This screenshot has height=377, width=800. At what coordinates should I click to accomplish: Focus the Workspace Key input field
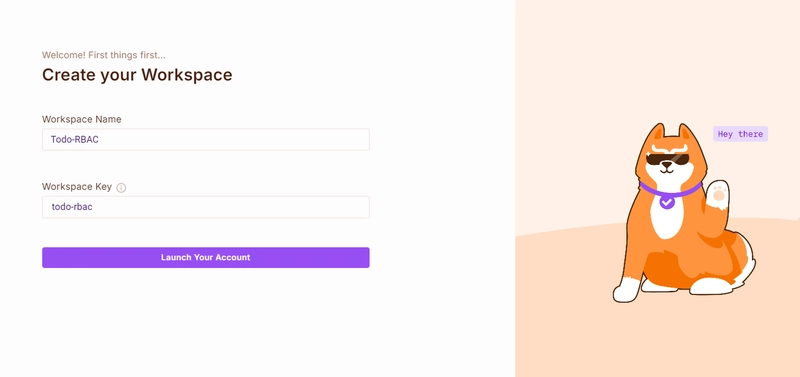pos(206,207)
